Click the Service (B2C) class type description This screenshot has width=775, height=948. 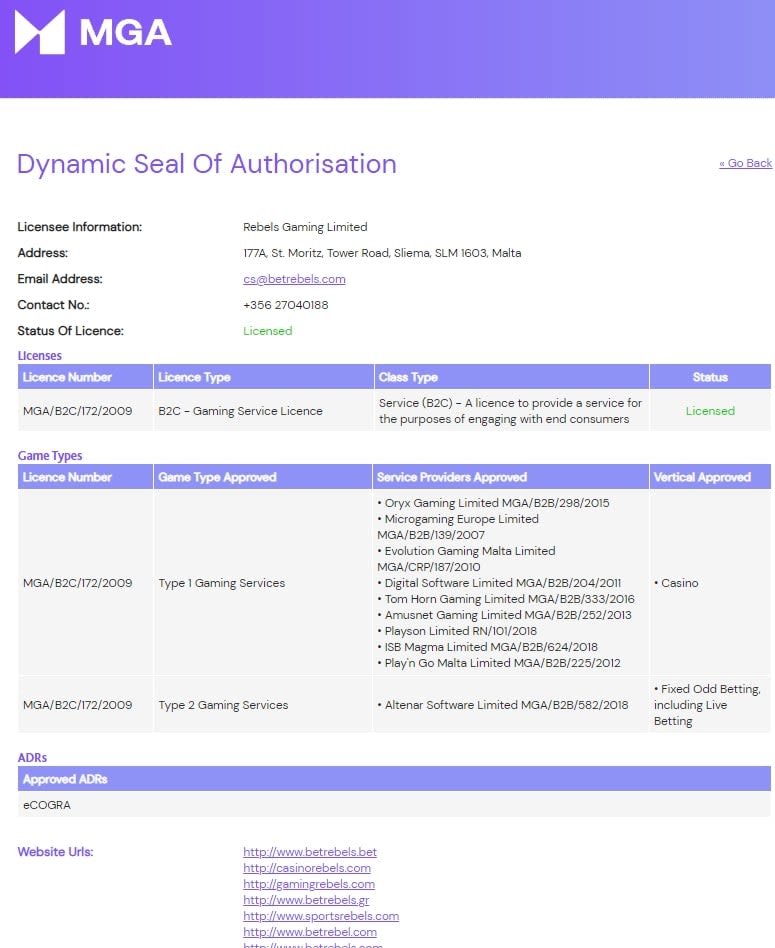(510, 411)
